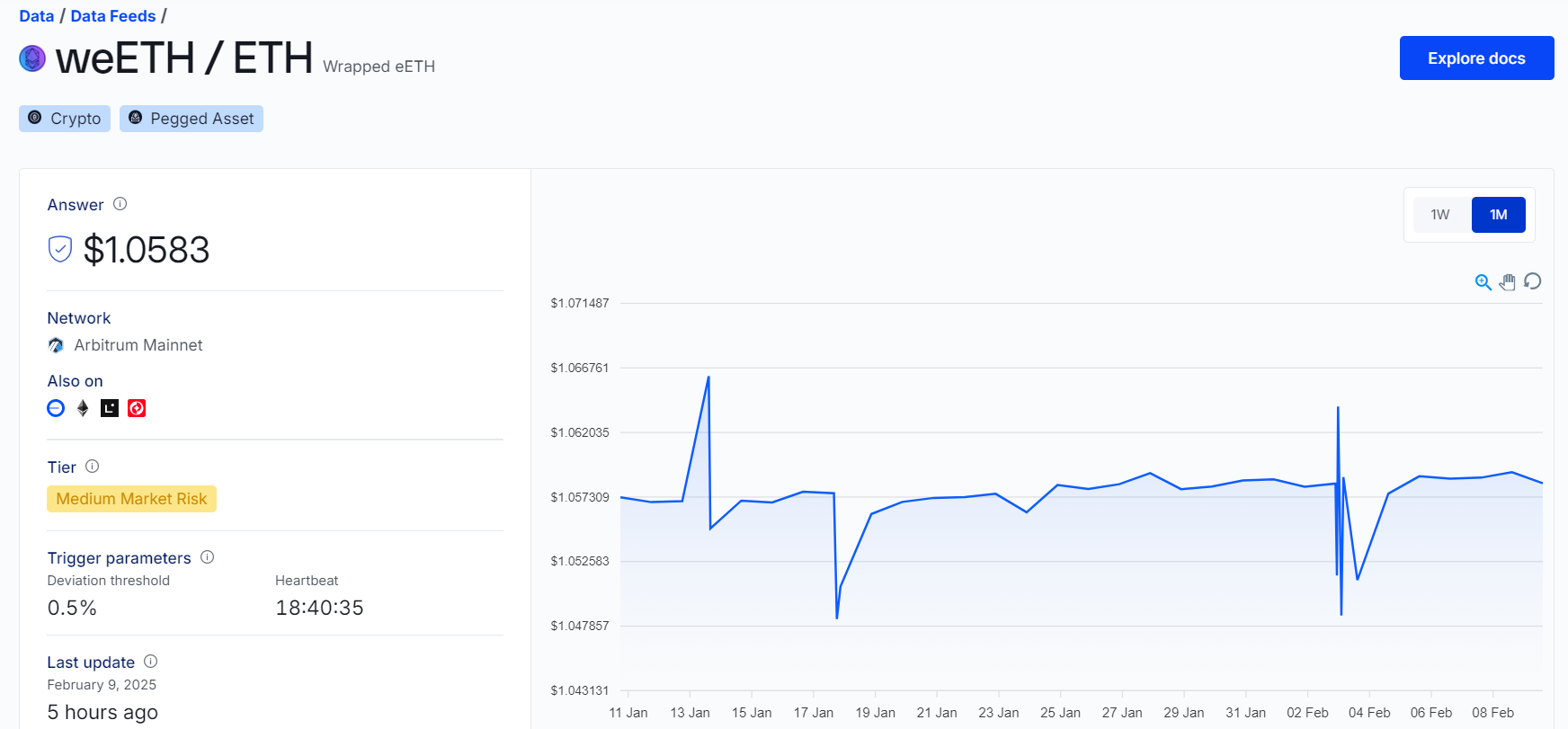Open the Data Feeds breadcrumb link

tap(113, 16)
